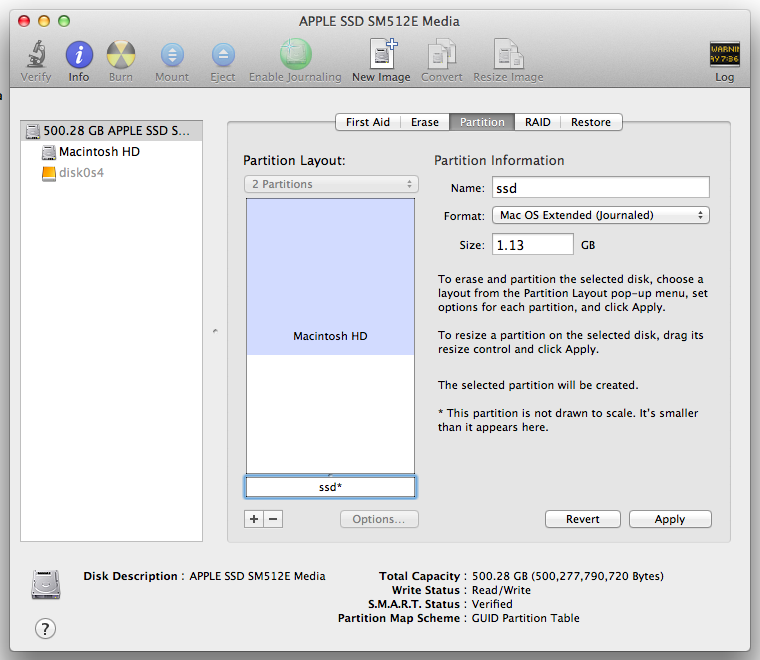Click the Revert button
The width and height of the screenshot is (760, 660).
[x=583, y=519]
